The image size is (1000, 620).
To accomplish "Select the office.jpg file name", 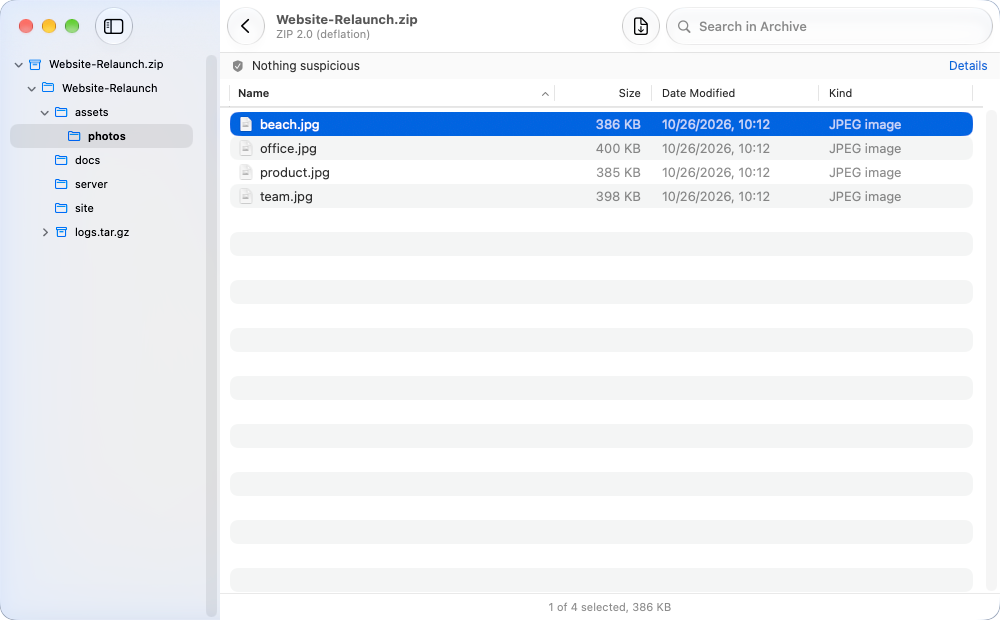I will coord(288,149).
